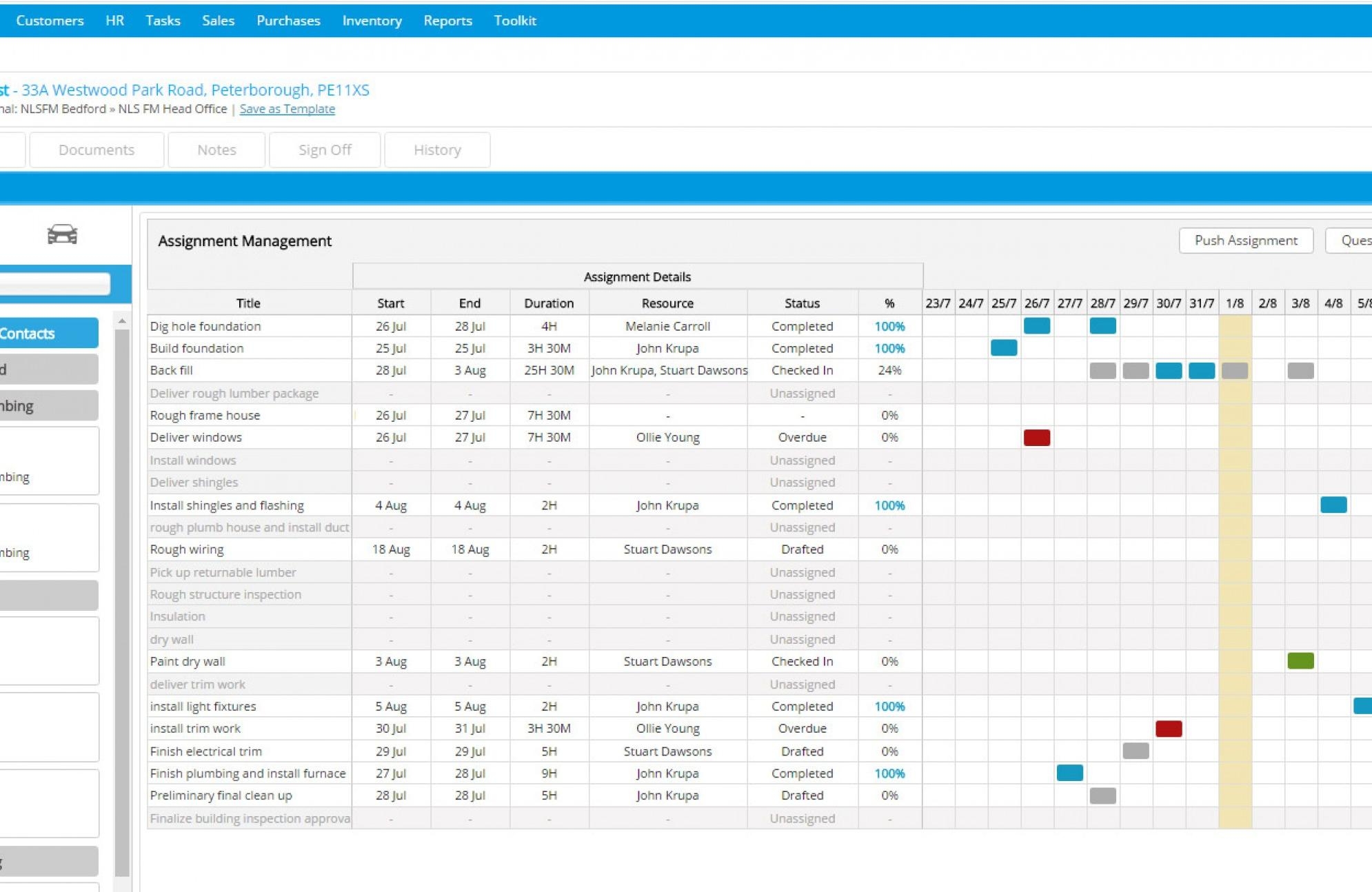Viewport: 1372px width, 892px height.
Task: Open the Reports menu
Action: pos(448,21)
